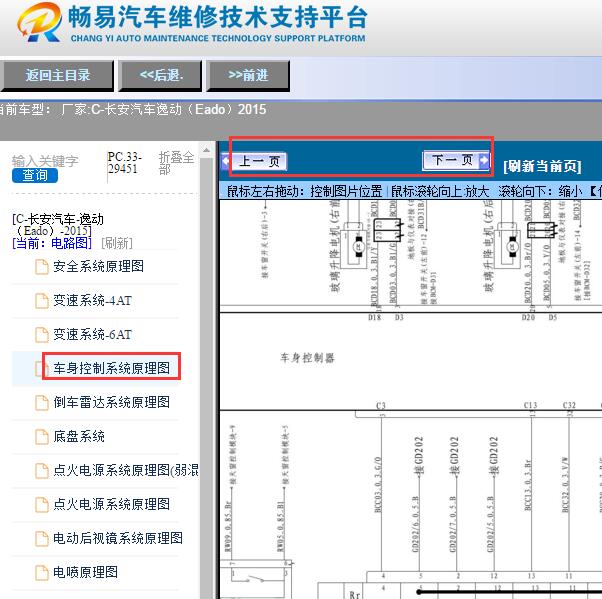Open 点火电源系统原理图(弱混 entry
602x599 pixels.
[126, 470]
